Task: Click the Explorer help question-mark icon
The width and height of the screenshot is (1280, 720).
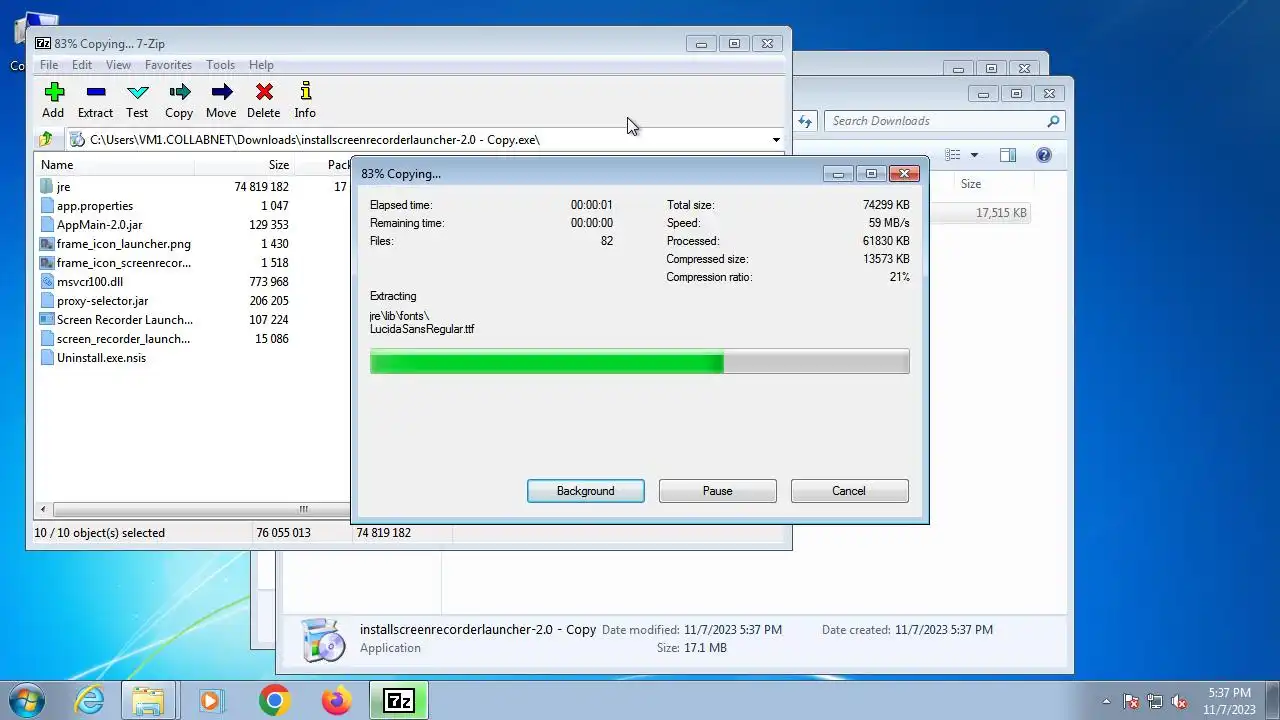Action: click(x=1044, y=155)
